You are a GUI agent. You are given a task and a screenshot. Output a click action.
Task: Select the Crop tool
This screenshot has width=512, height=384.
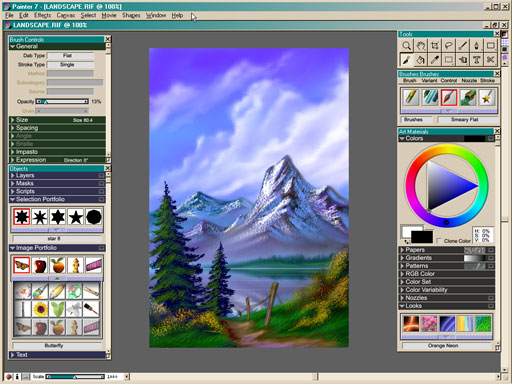point(434,46)
